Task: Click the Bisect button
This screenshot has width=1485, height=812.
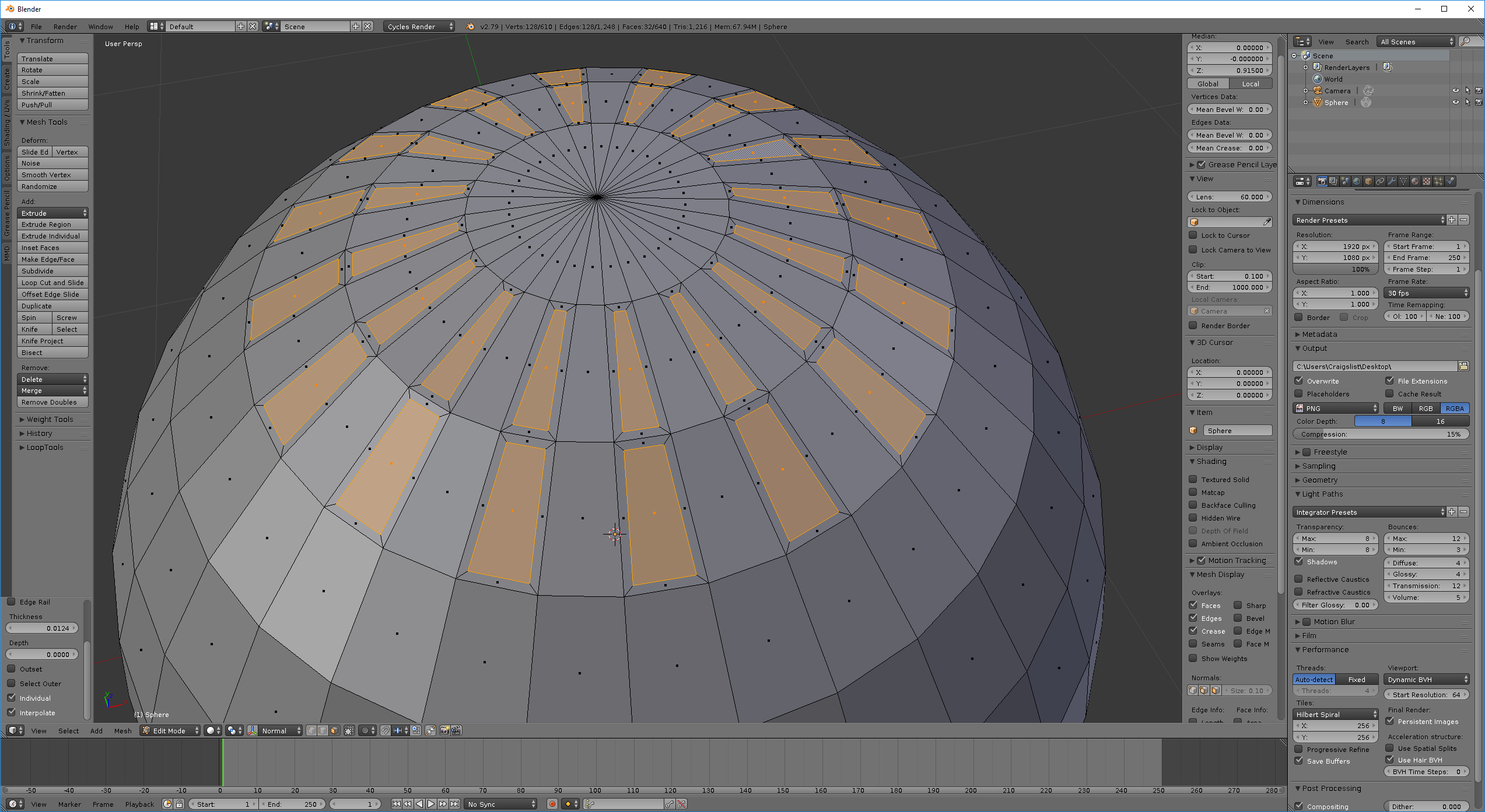Action: point(52,352)
